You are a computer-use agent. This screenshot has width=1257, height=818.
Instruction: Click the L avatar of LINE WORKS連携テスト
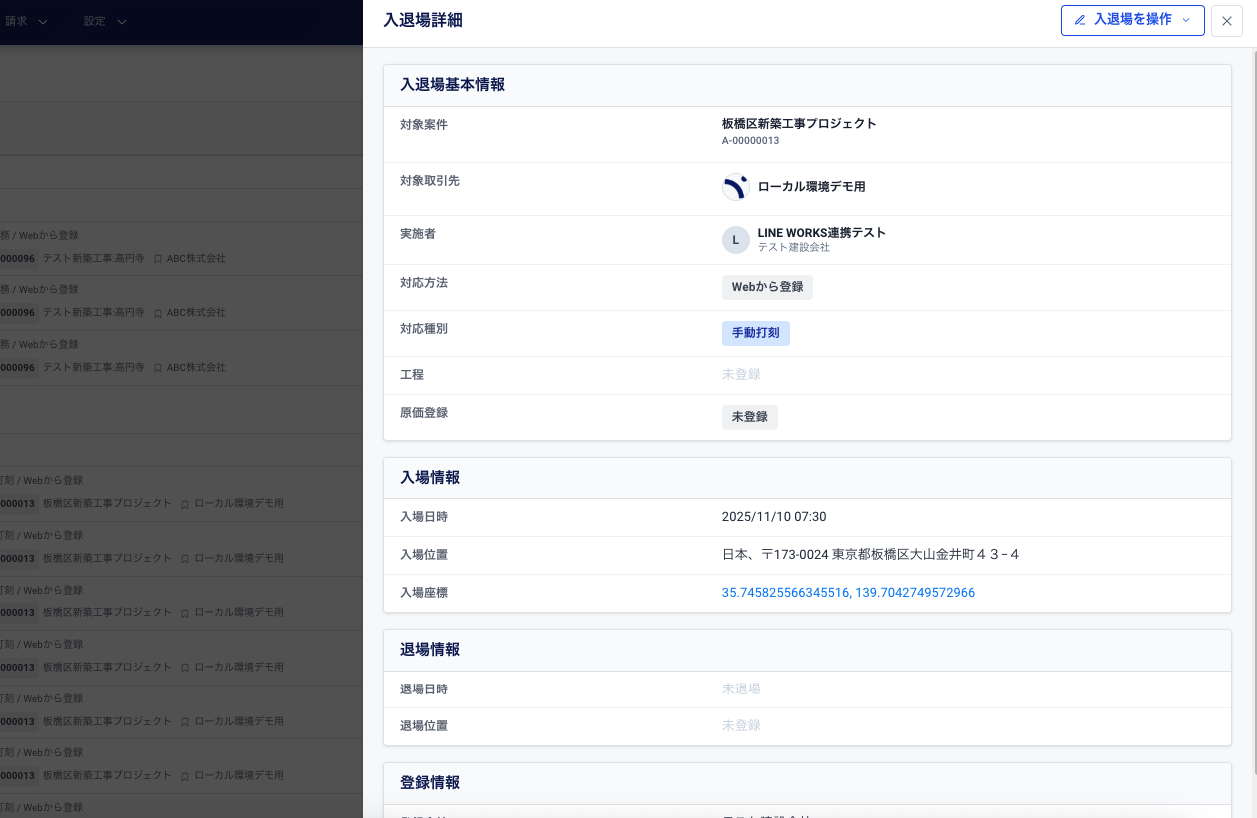[735, 240]
